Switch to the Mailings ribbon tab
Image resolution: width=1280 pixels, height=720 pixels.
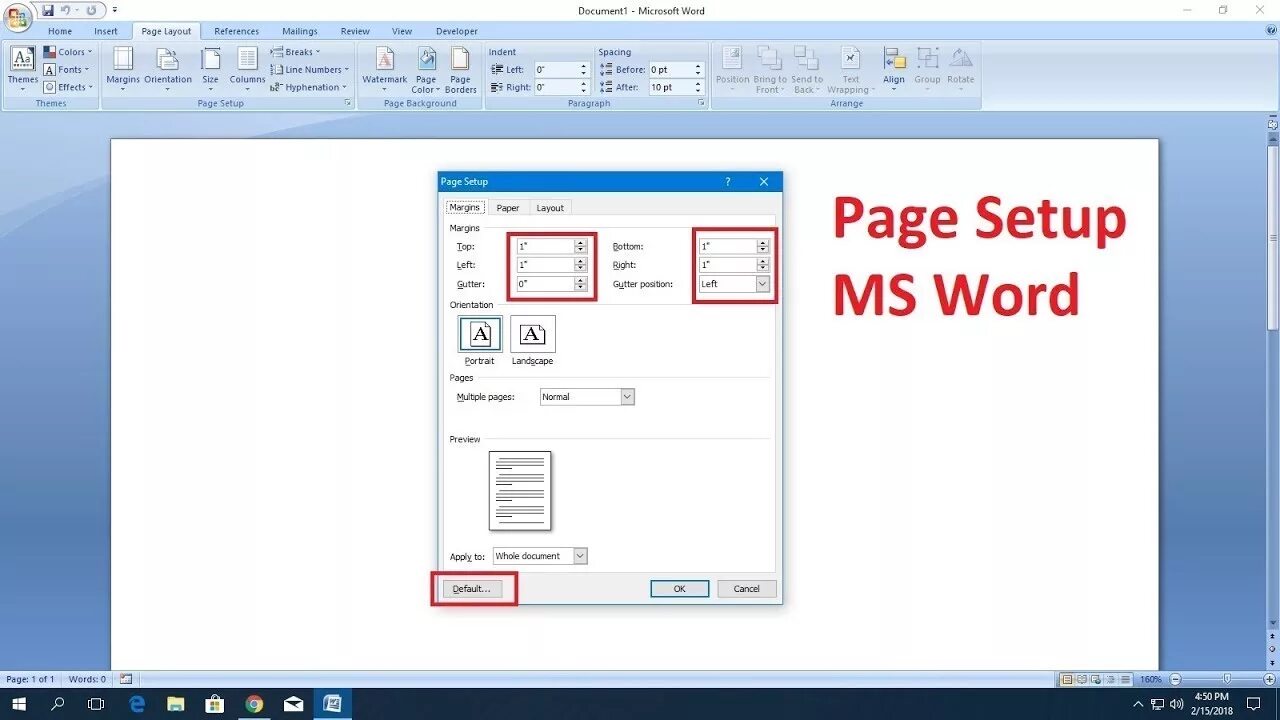[300, 31]
